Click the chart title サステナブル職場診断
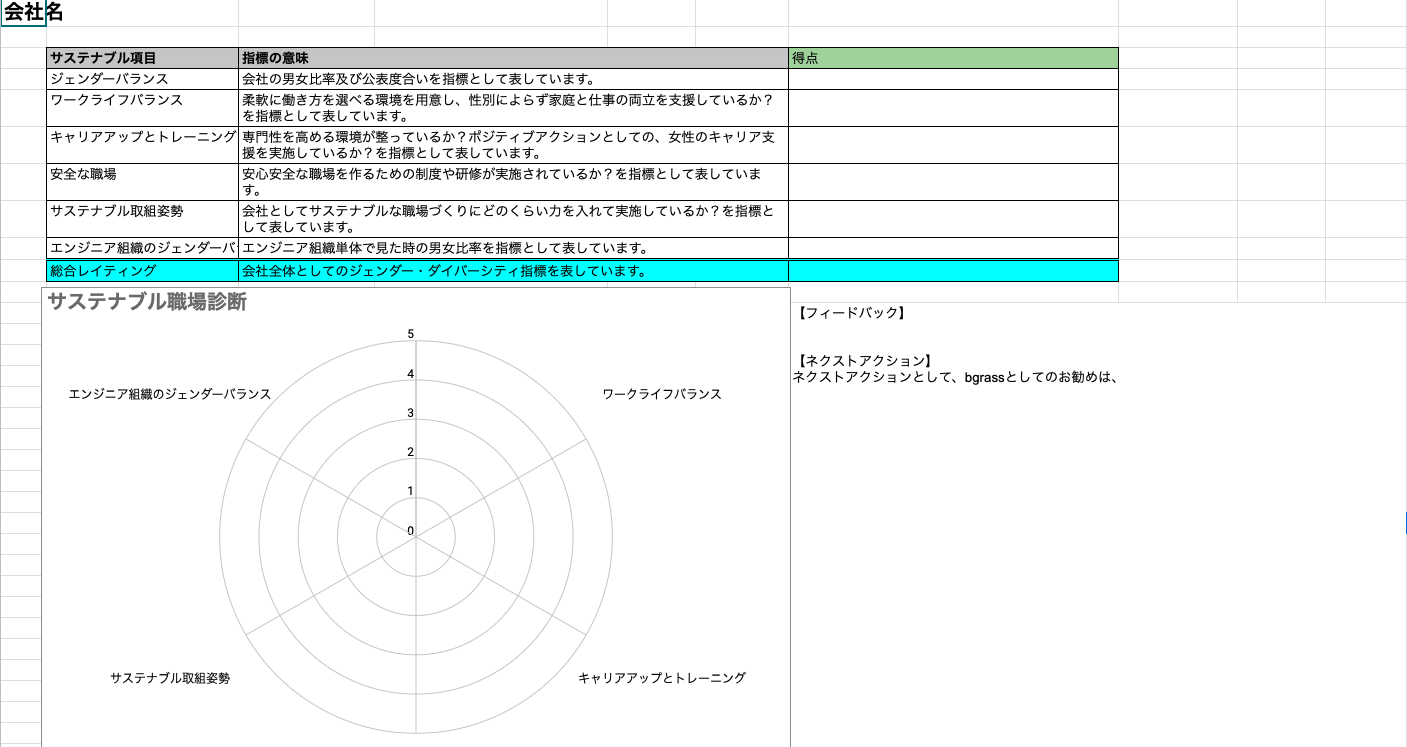The height and width of the screenshot is (747, 1407). click(147, 302)
